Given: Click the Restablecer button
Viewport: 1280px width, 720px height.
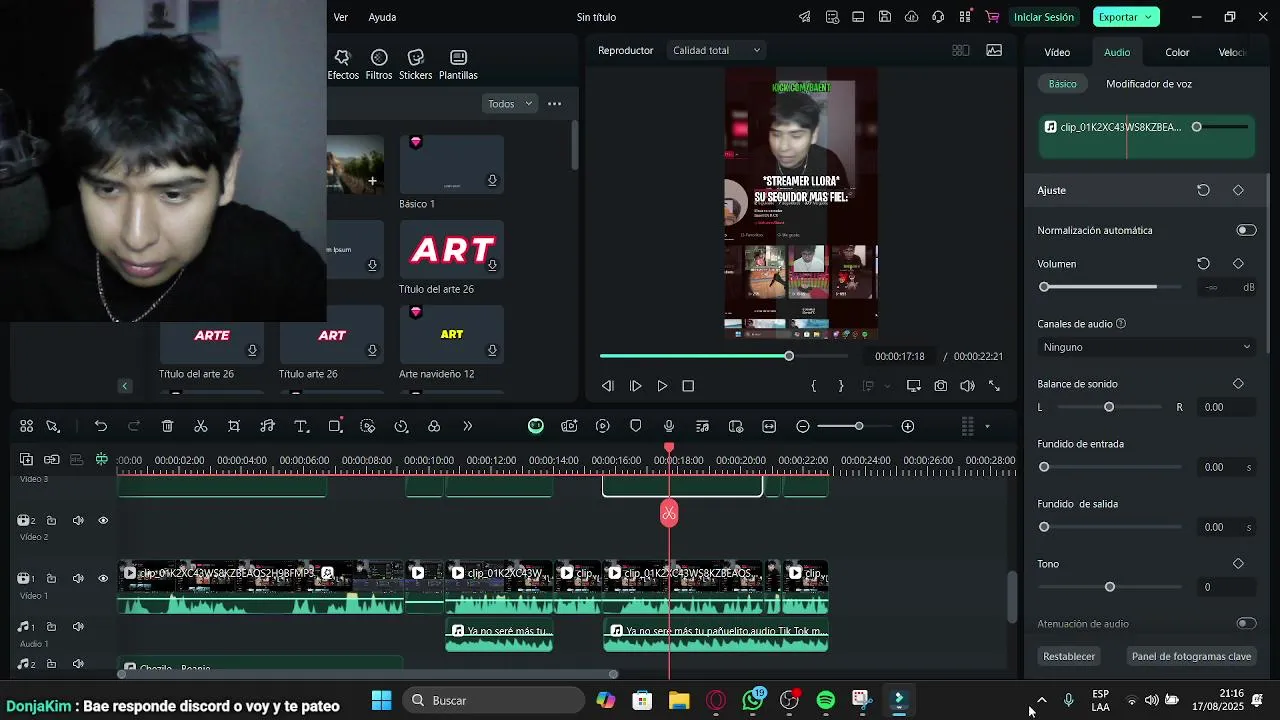Looking at the screenshot, I should point(1069,656).
